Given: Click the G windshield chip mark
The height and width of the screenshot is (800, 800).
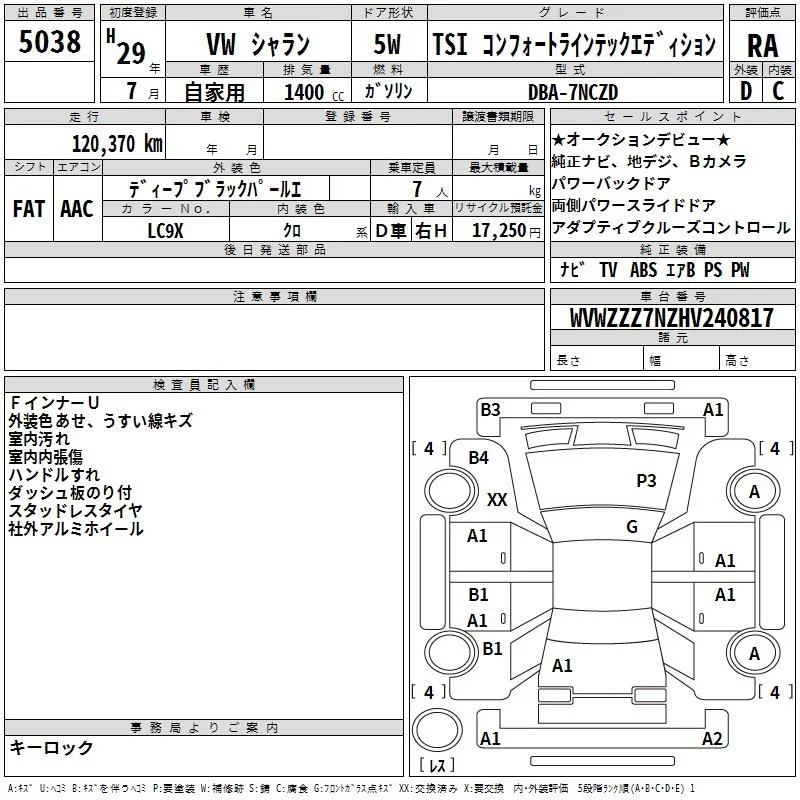Looking at the screenshot, I should pos(631,527).
